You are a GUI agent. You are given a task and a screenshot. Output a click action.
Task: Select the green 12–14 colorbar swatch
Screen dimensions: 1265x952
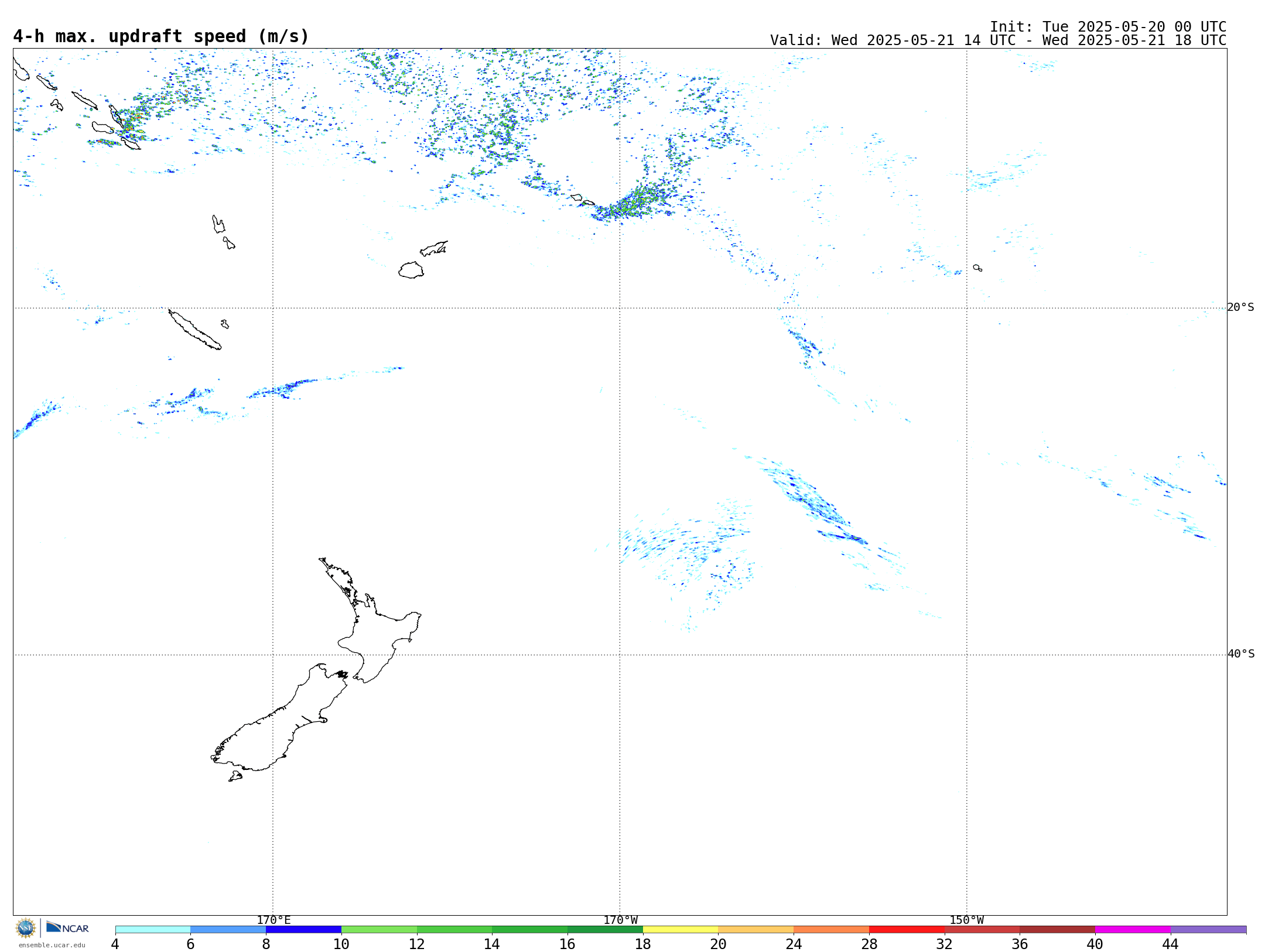[454, 930]
